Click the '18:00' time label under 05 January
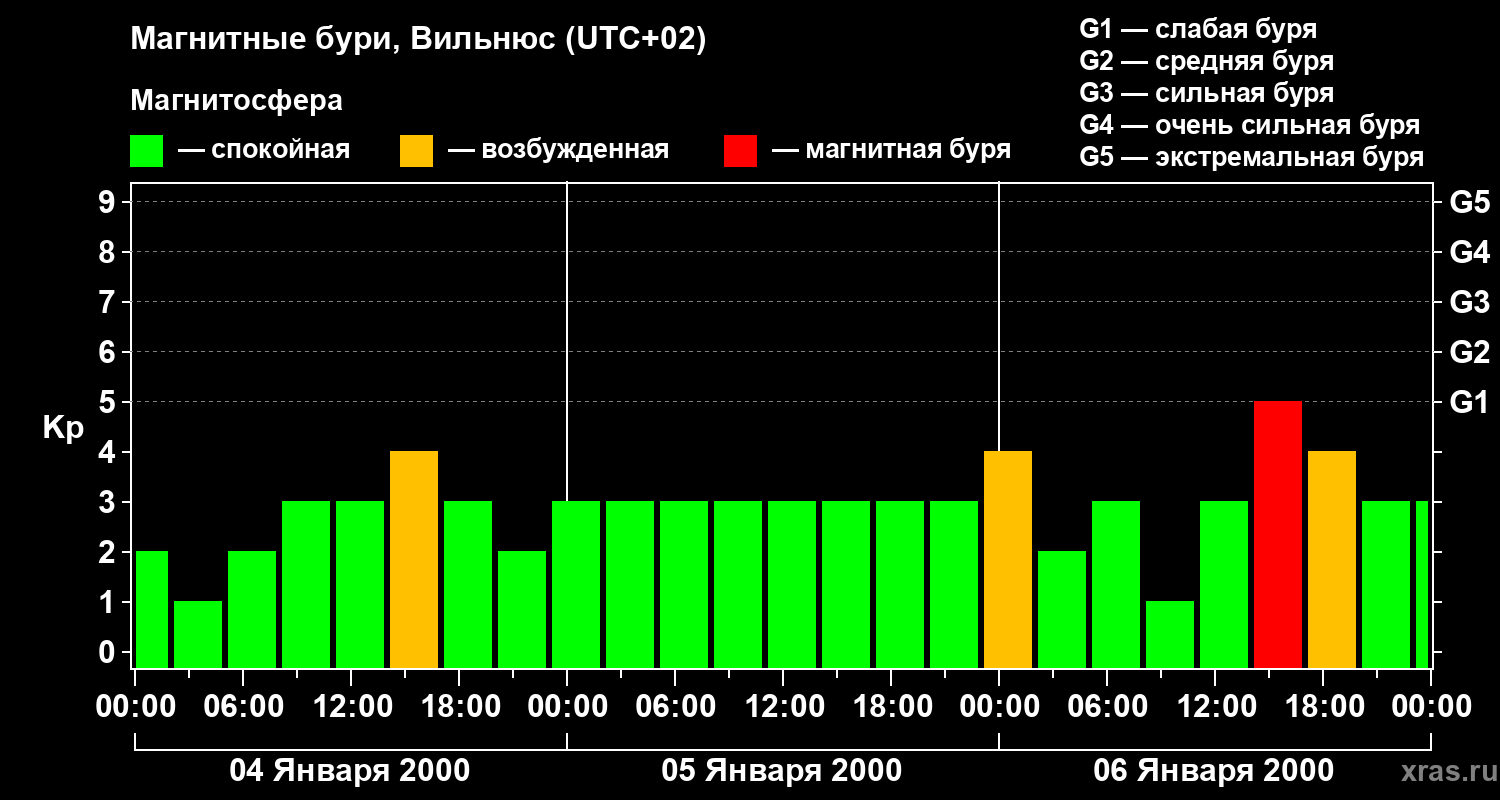 (892, 707)
